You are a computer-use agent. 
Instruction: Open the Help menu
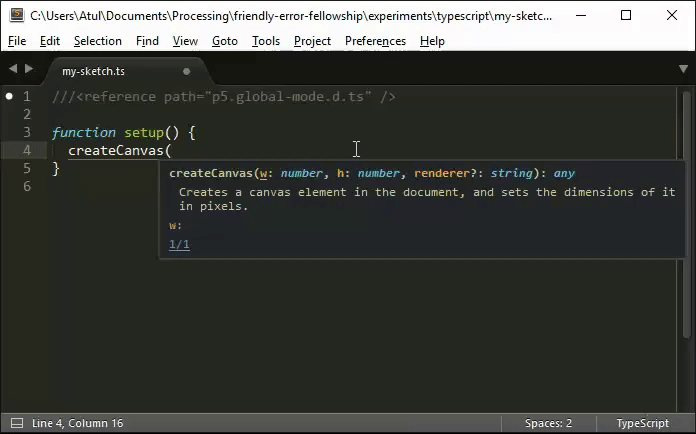click(x=432, y=41)
